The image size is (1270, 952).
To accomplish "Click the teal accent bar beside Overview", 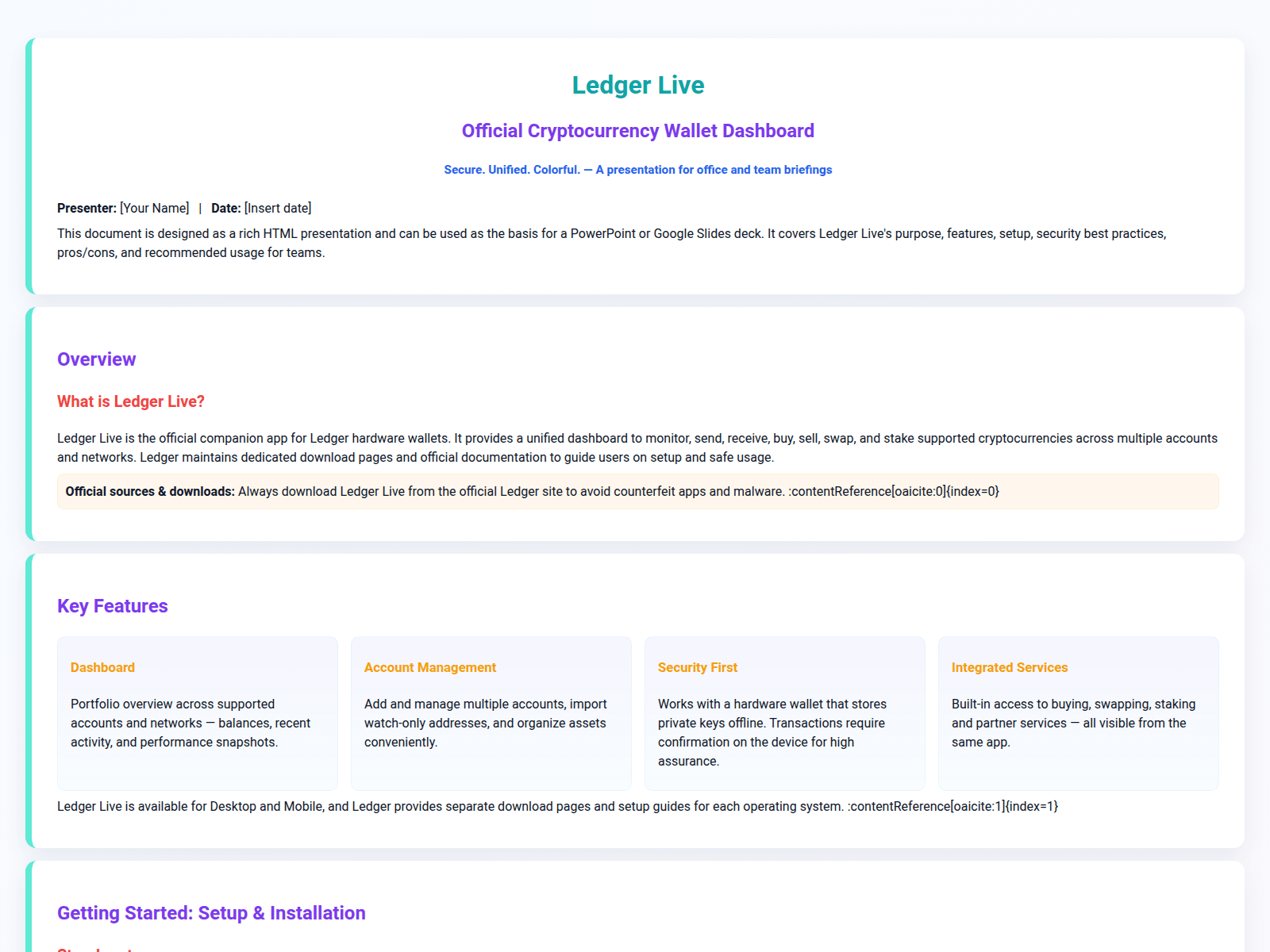I will (x=31, y=420).
